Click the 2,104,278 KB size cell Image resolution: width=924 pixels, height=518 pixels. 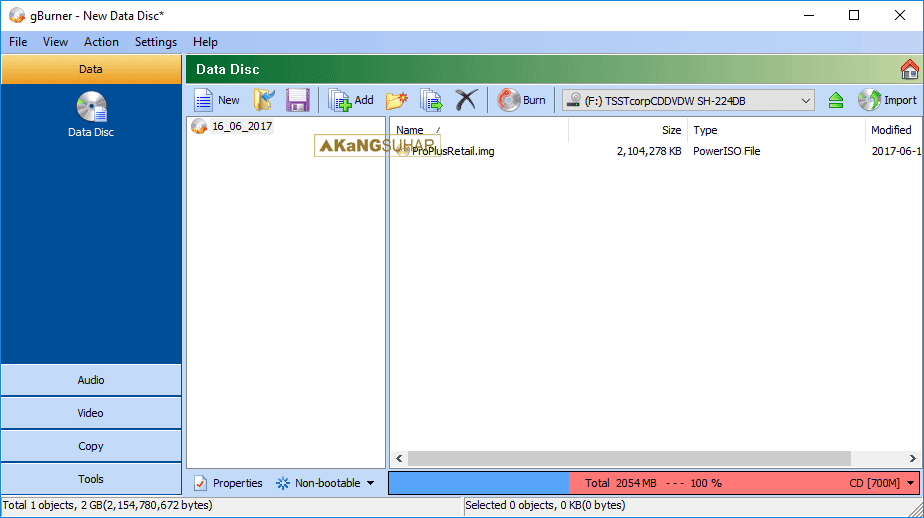point(649,151)
